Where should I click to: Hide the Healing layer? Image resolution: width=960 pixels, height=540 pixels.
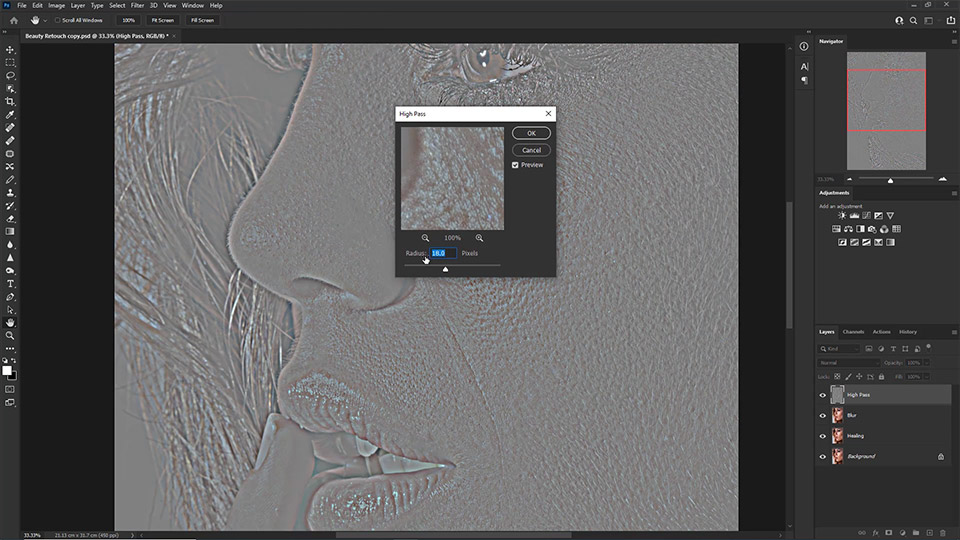click(x=823, y=436)
